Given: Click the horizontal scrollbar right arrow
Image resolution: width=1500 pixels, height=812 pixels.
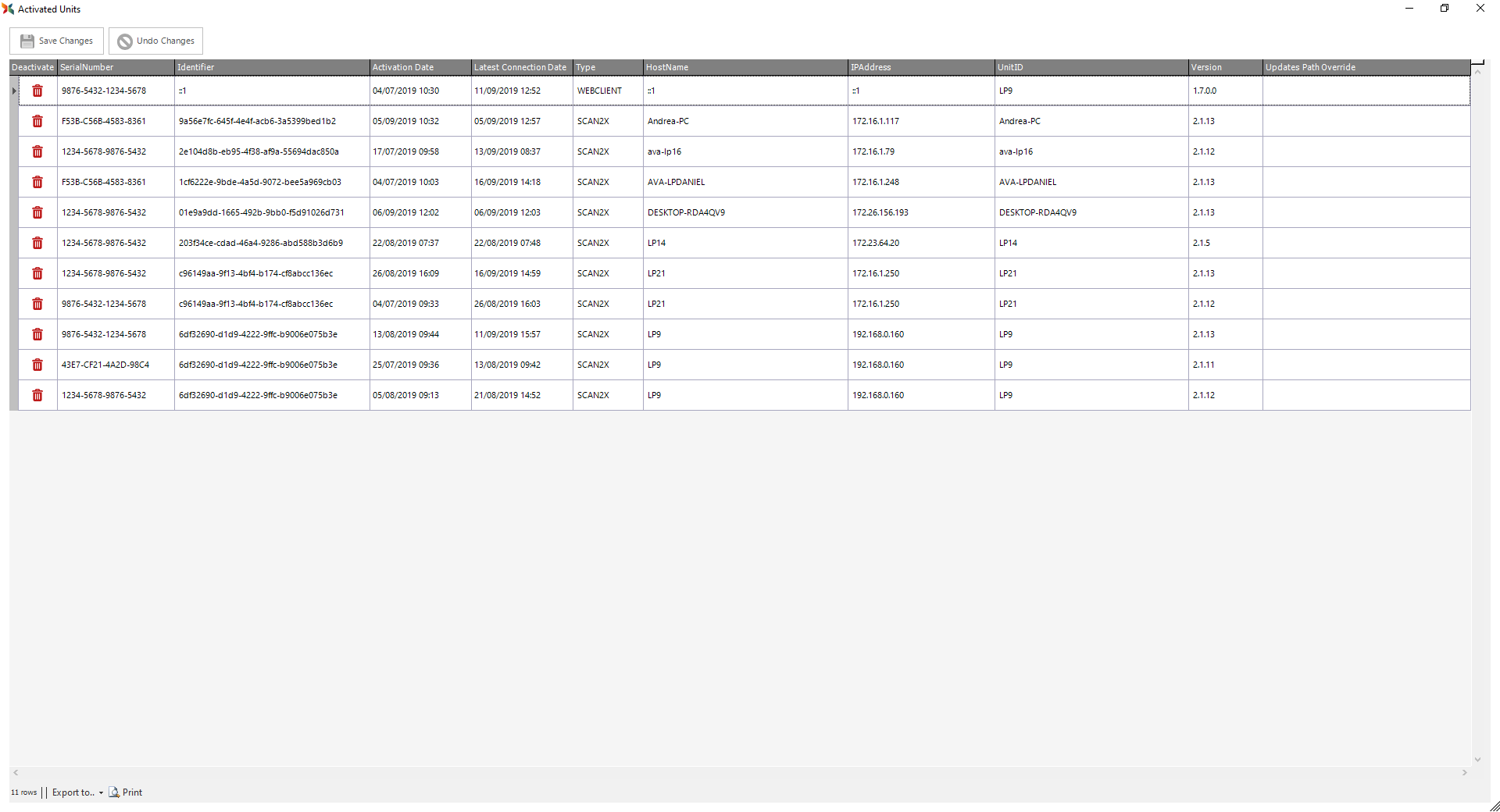Looking at the screenshot, I should point(1464,773).
